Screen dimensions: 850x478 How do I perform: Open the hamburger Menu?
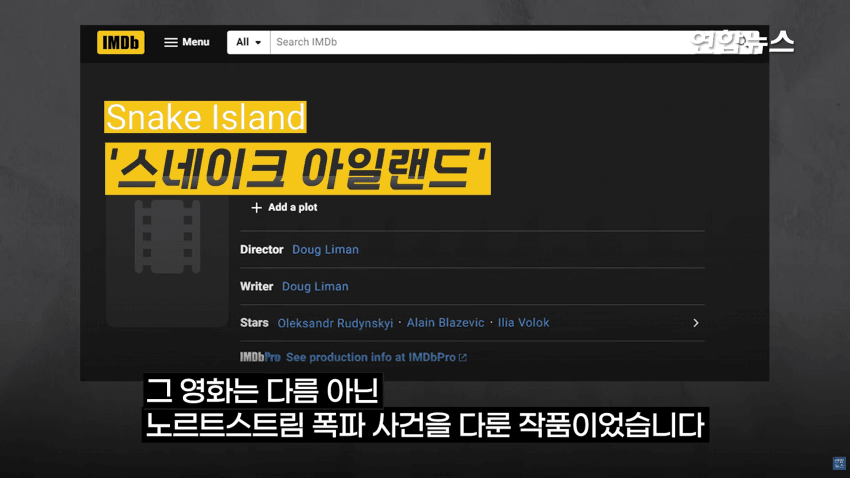(186, 42)
